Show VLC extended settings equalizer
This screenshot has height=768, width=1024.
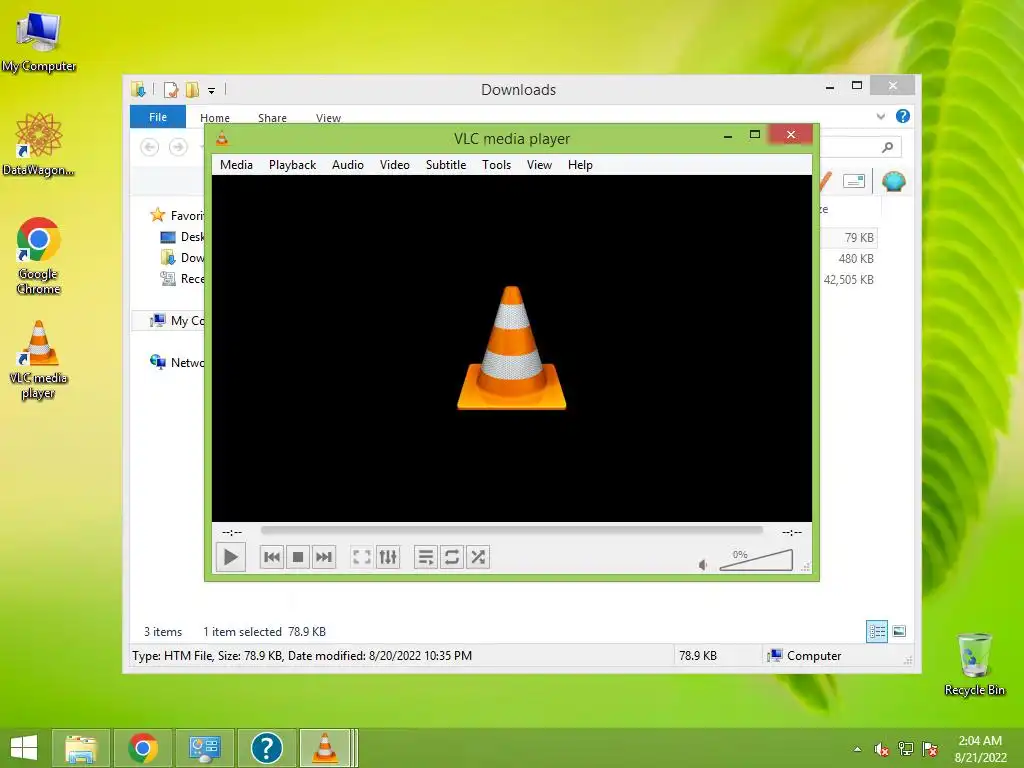(x=388, y=557)
